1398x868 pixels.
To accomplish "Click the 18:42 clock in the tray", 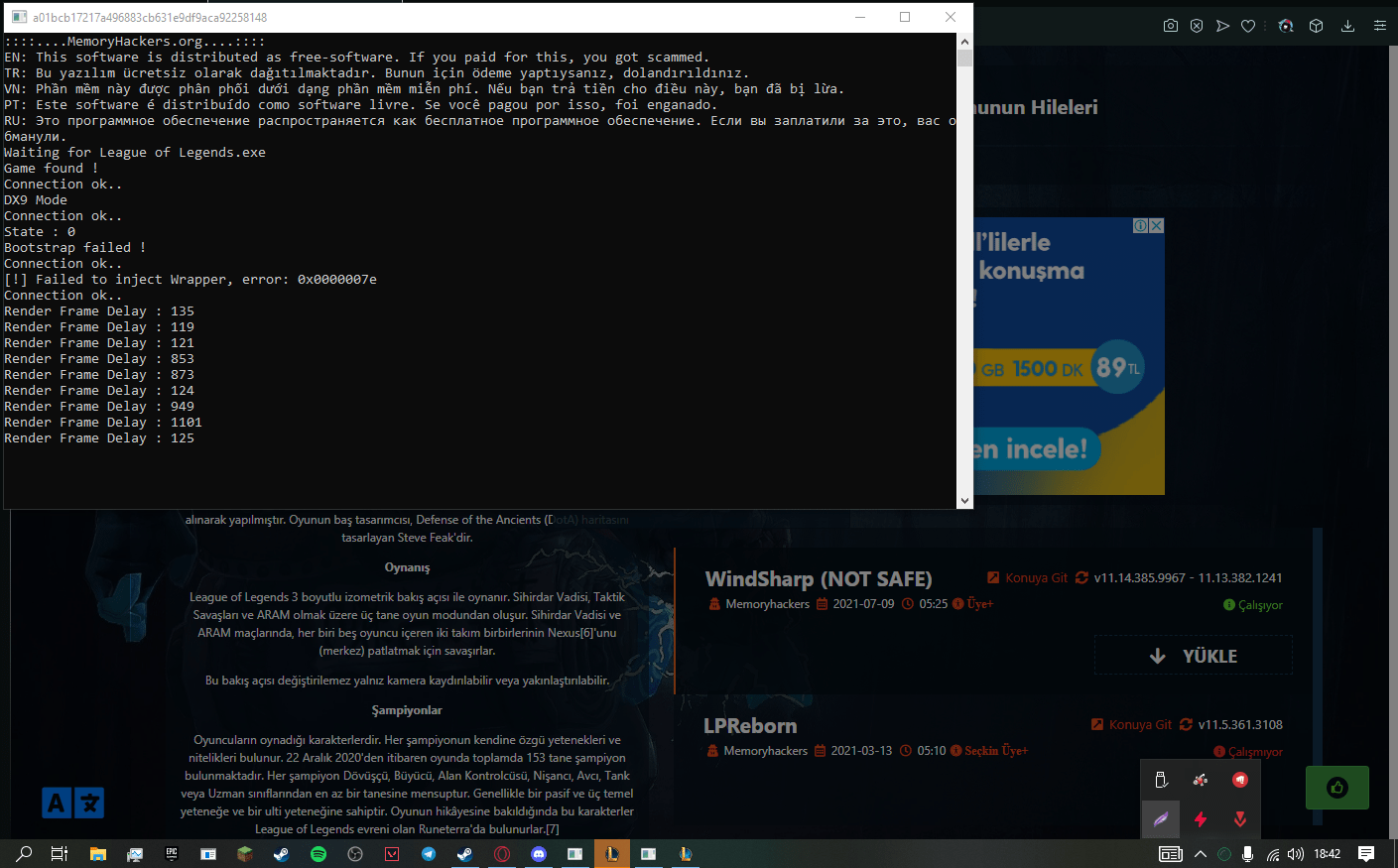I will pyautogui.click(x=1328, y=854).
